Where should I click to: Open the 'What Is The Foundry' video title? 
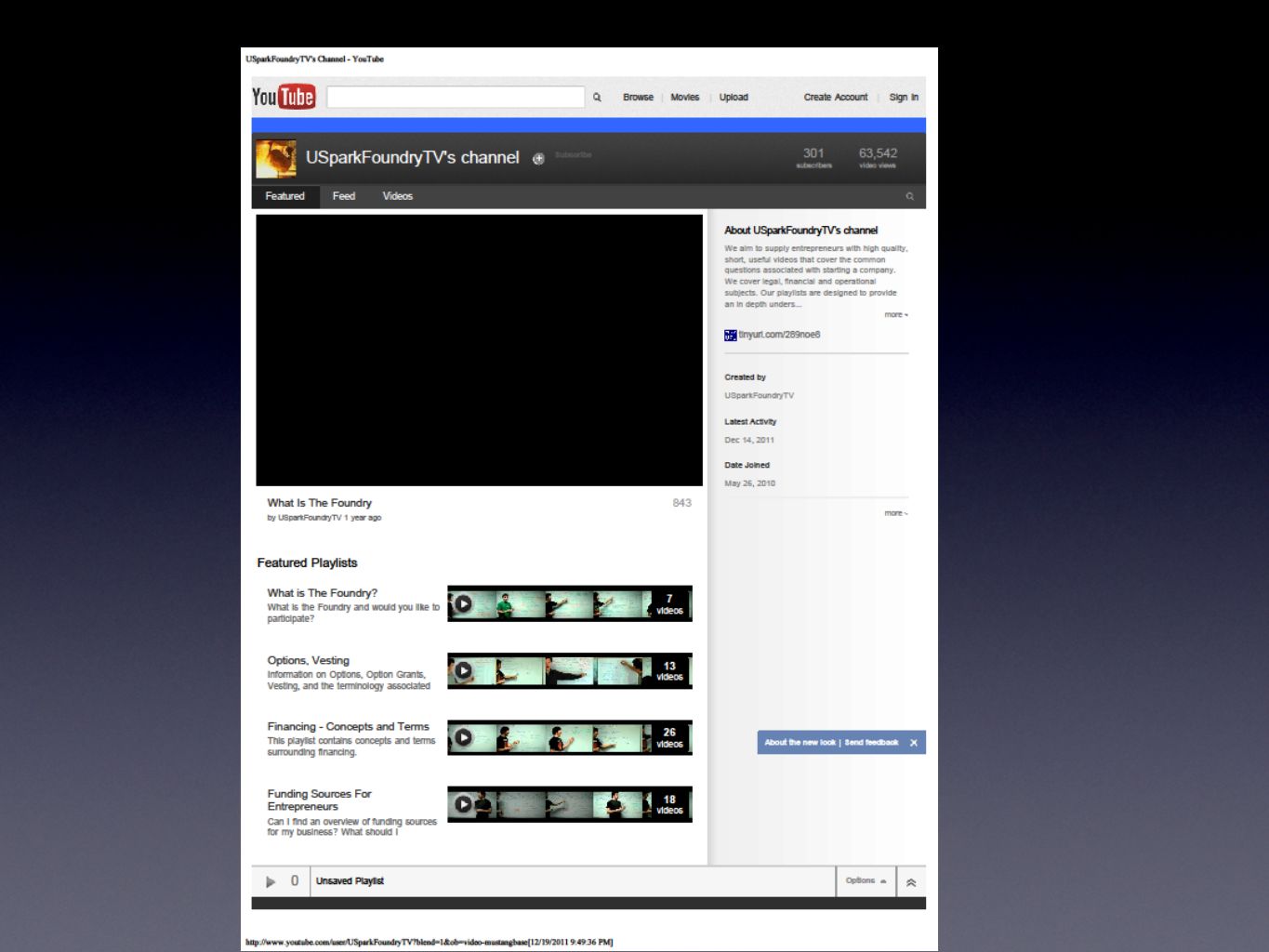coord(320,503)
